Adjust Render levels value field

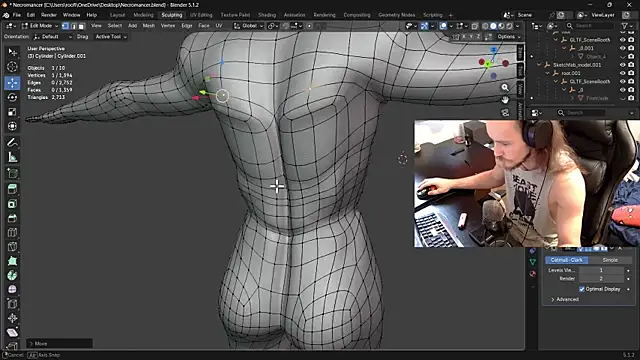pyautogui.click(x=601, y=278)
